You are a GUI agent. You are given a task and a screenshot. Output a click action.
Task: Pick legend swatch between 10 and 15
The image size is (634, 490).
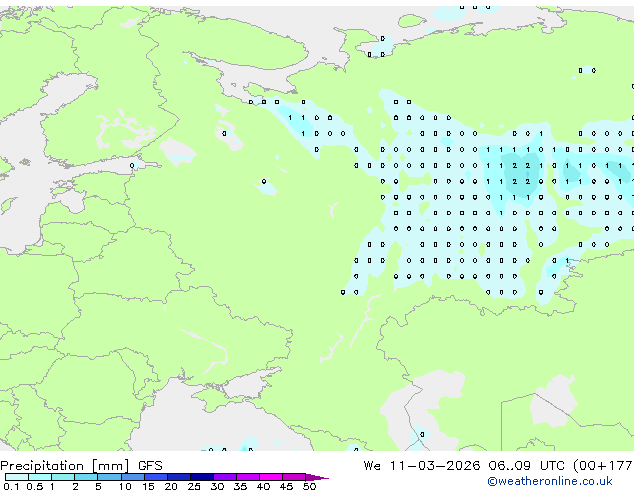(132, 477)
